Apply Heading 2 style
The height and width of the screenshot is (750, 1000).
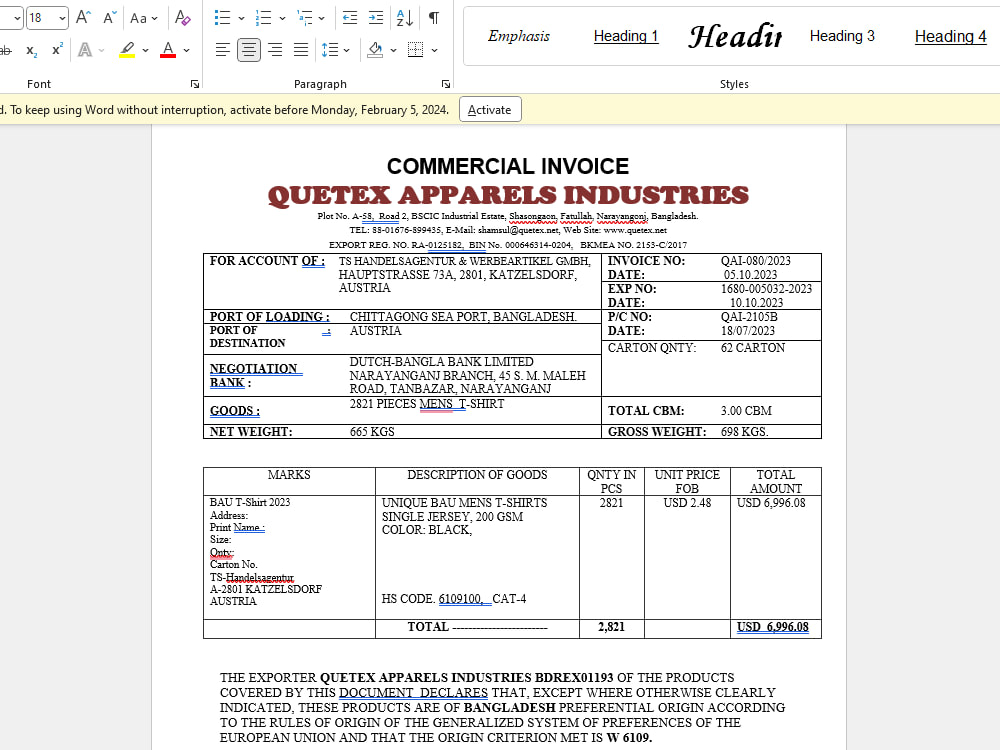tap(735, 36)
